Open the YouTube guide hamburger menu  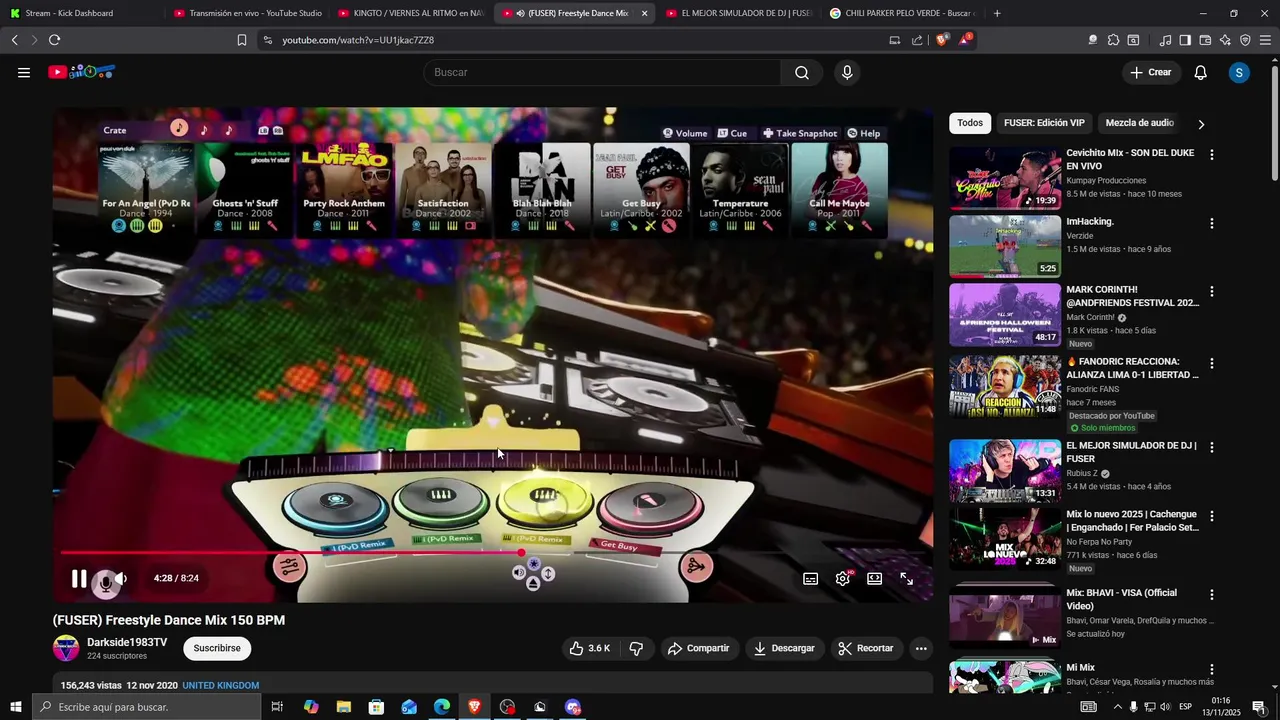coord(24,72)
